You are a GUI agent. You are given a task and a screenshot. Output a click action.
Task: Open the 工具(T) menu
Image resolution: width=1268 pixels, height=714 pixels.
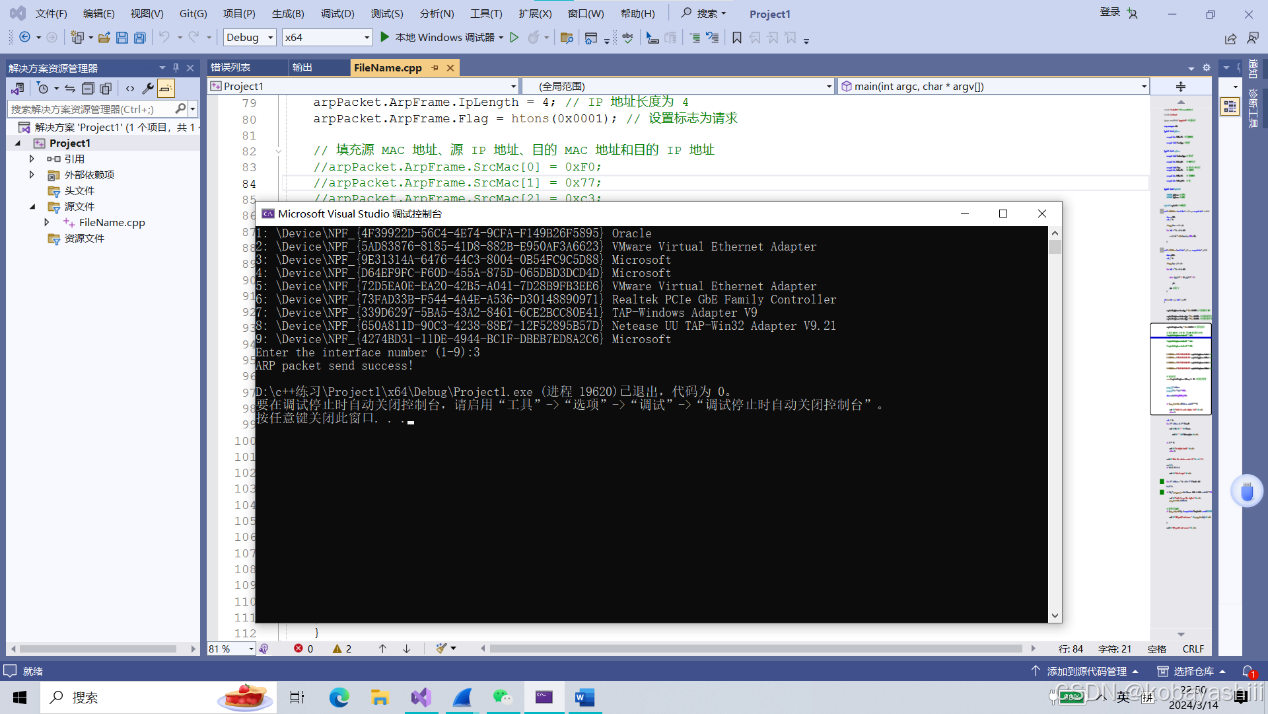coord(486,14)
